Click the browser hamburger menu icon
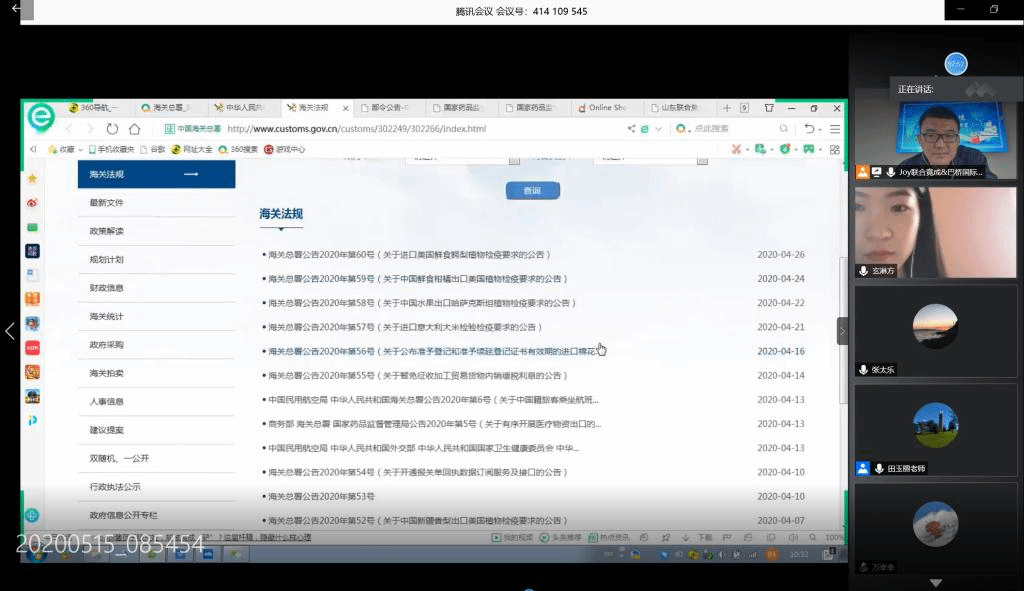This screenshot has width=1024, height=591. pos(835,129)
